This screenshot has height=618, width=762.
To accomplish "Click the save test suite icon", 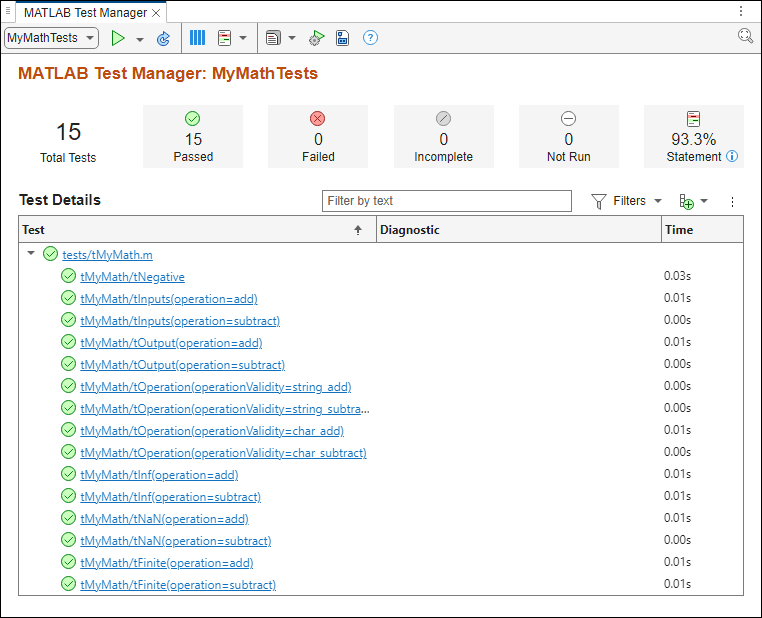I will pyautogui.click(x=343, y=38).
